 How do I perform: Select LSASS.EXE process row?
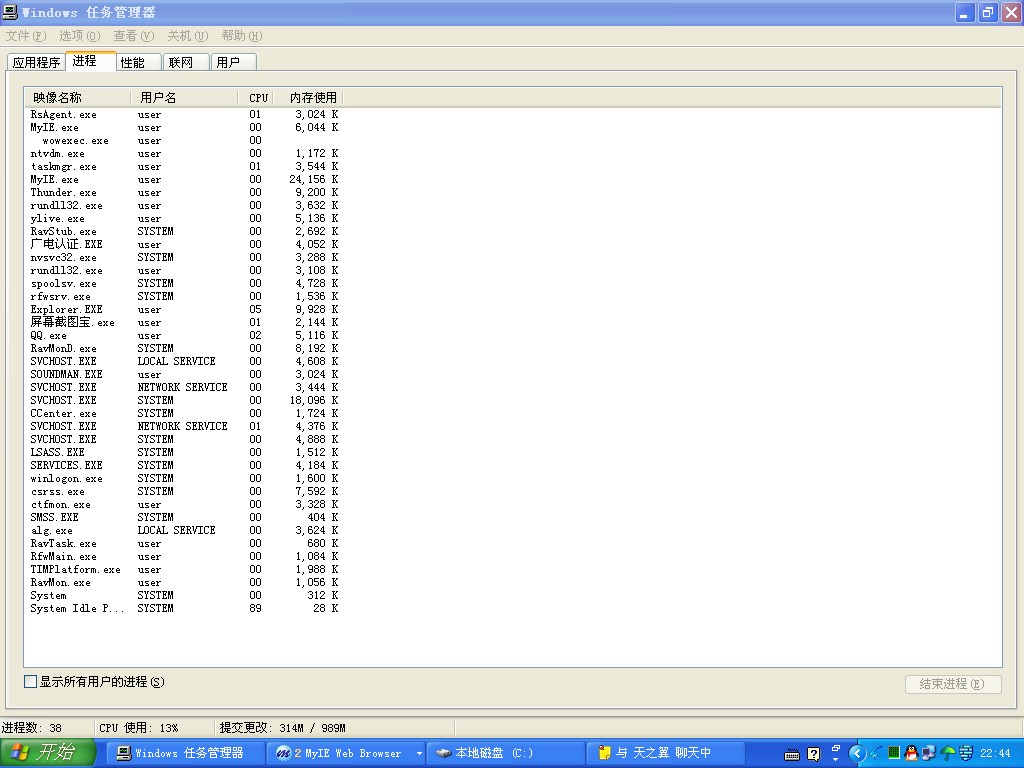(184, 452)
